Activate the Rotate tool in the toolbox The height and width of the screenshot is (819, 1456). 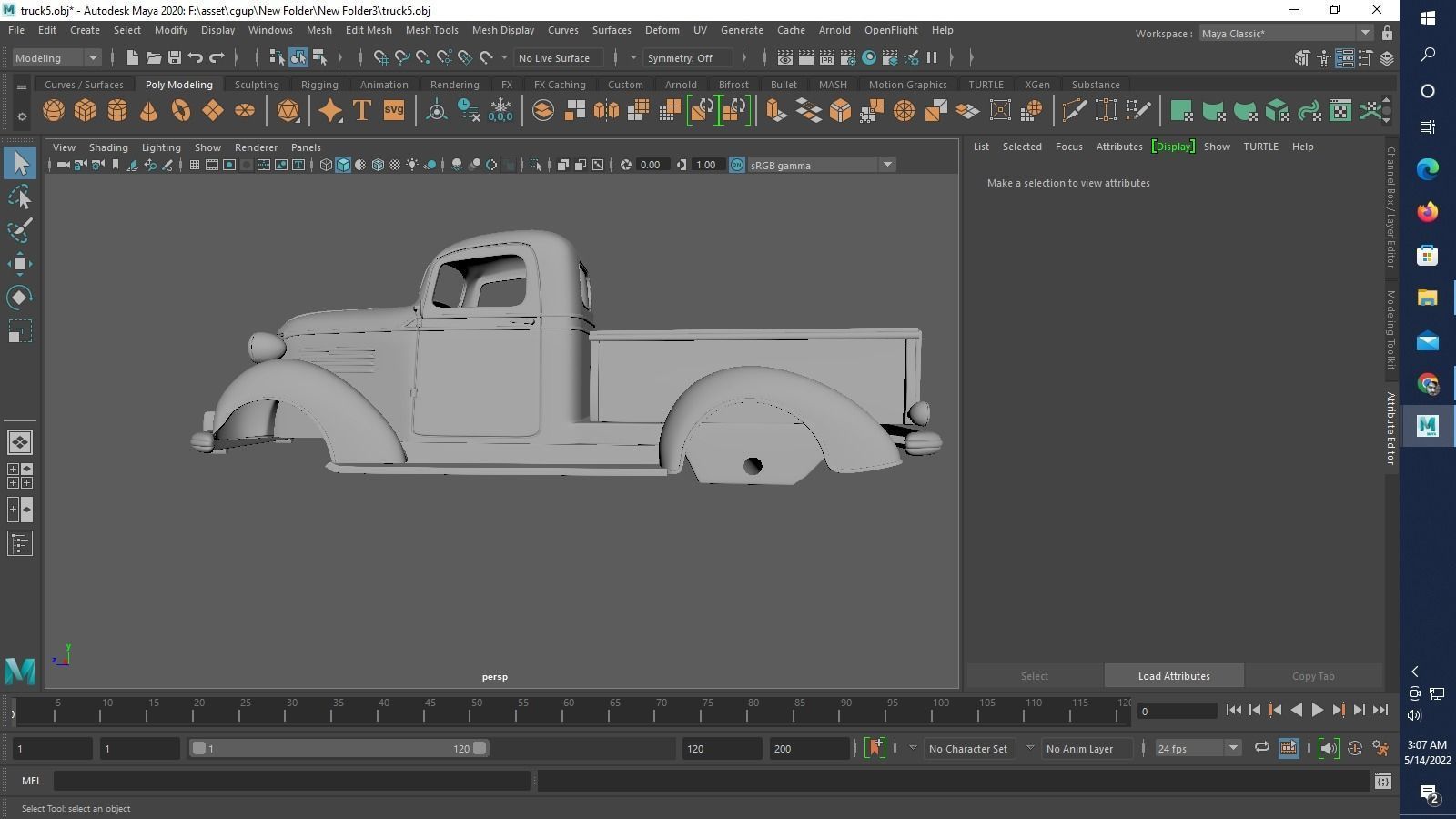pos(20,298)
